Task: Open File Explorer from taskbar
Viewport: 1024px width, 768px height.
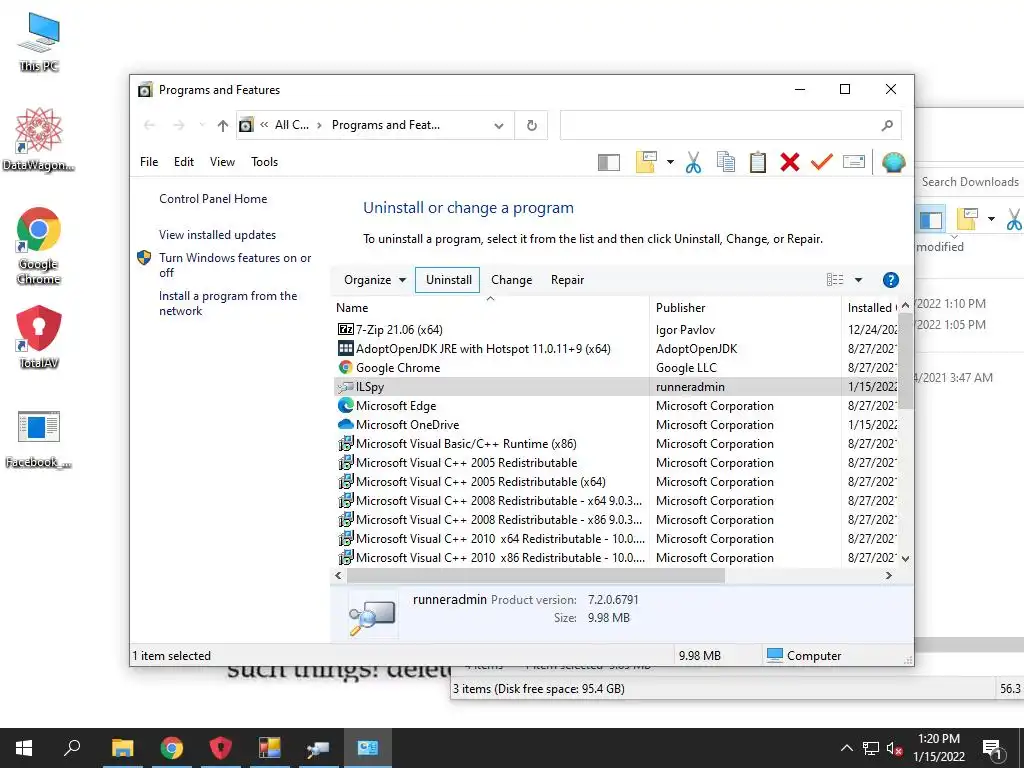Action: click(x=122, y=748)
